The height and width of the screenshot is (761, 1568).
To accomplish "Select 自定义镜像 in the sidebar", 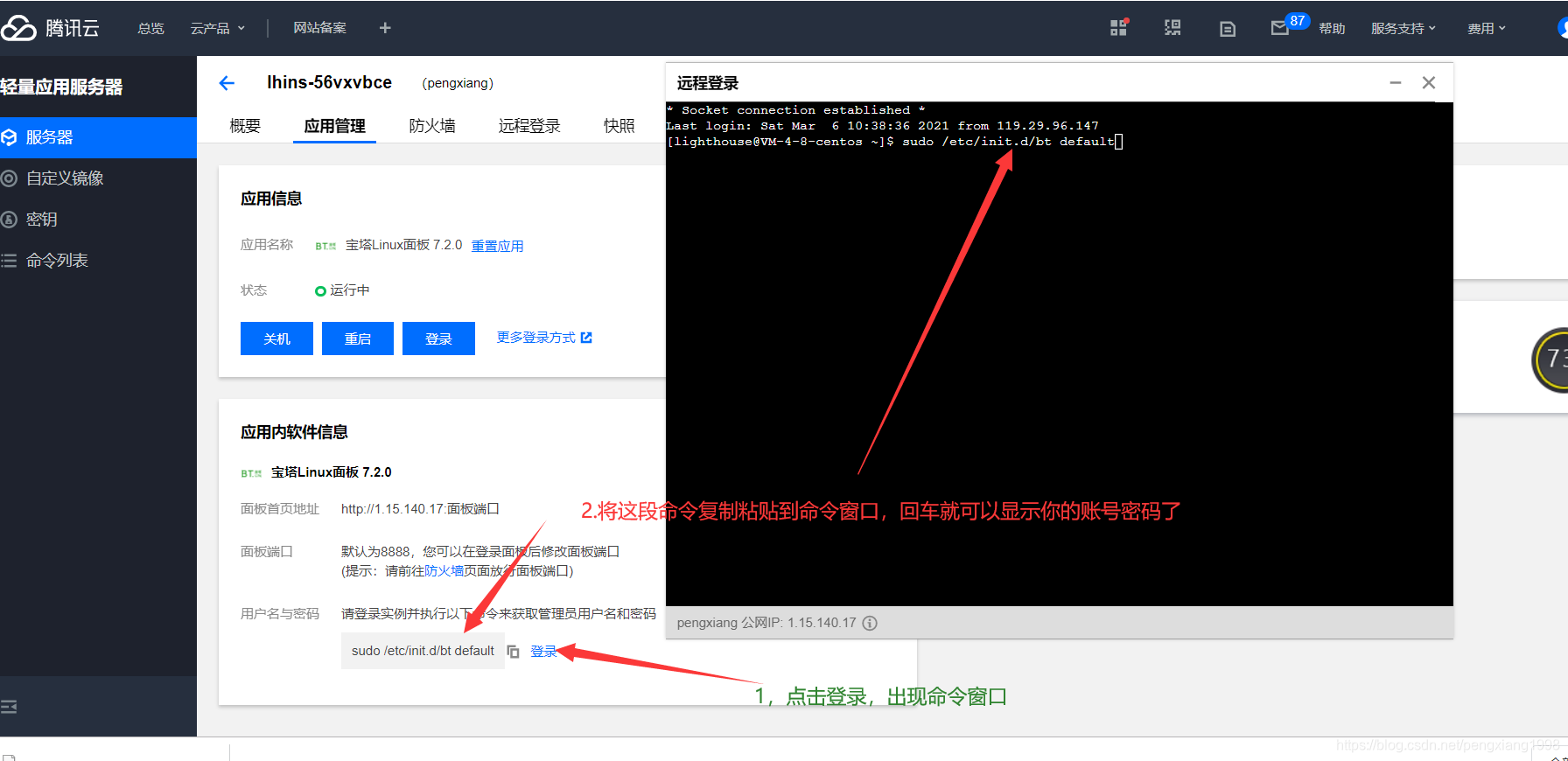I will [98, 178].
